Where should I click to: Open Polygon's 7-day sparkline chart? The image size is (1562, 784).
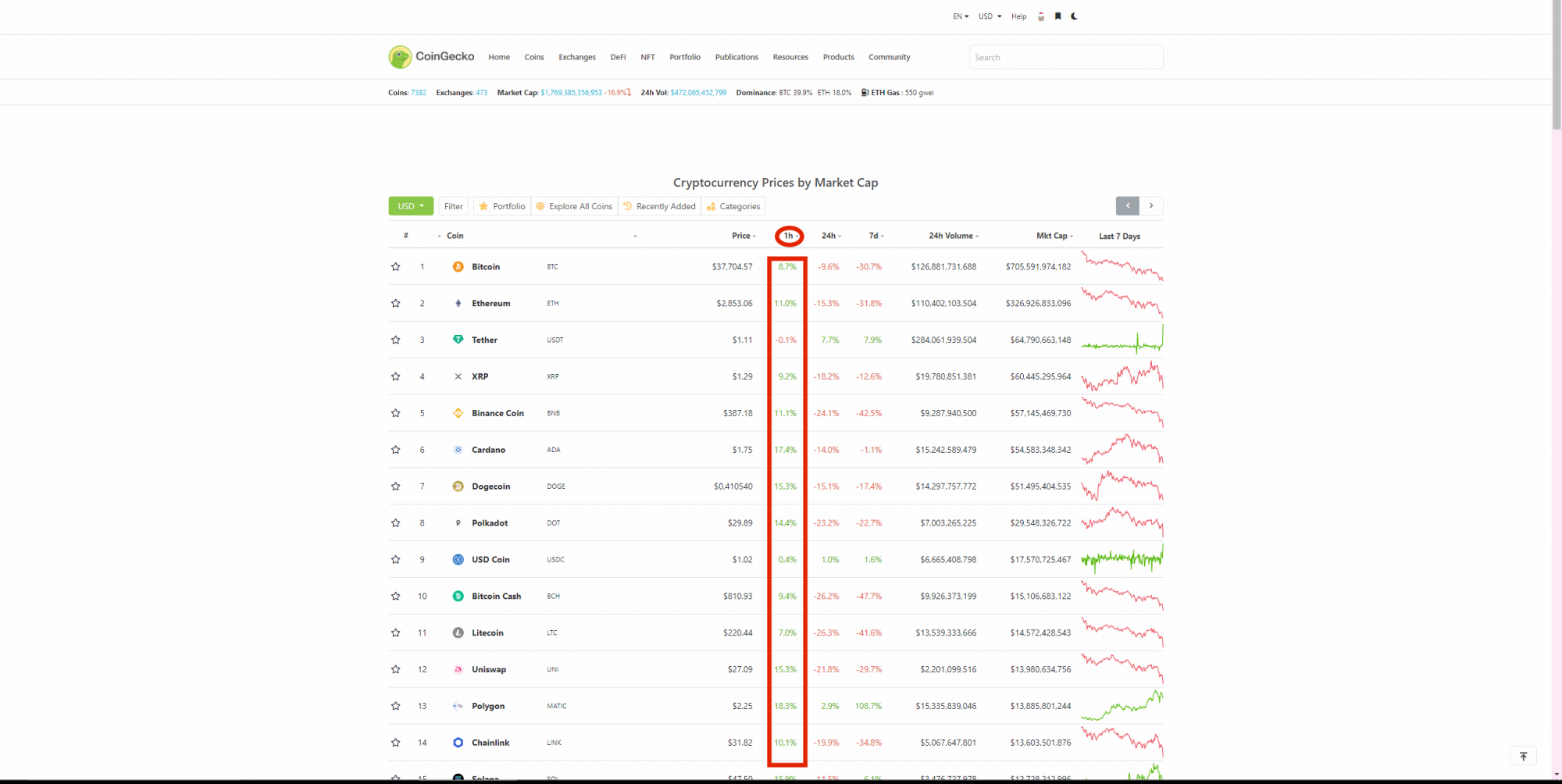1122,705
